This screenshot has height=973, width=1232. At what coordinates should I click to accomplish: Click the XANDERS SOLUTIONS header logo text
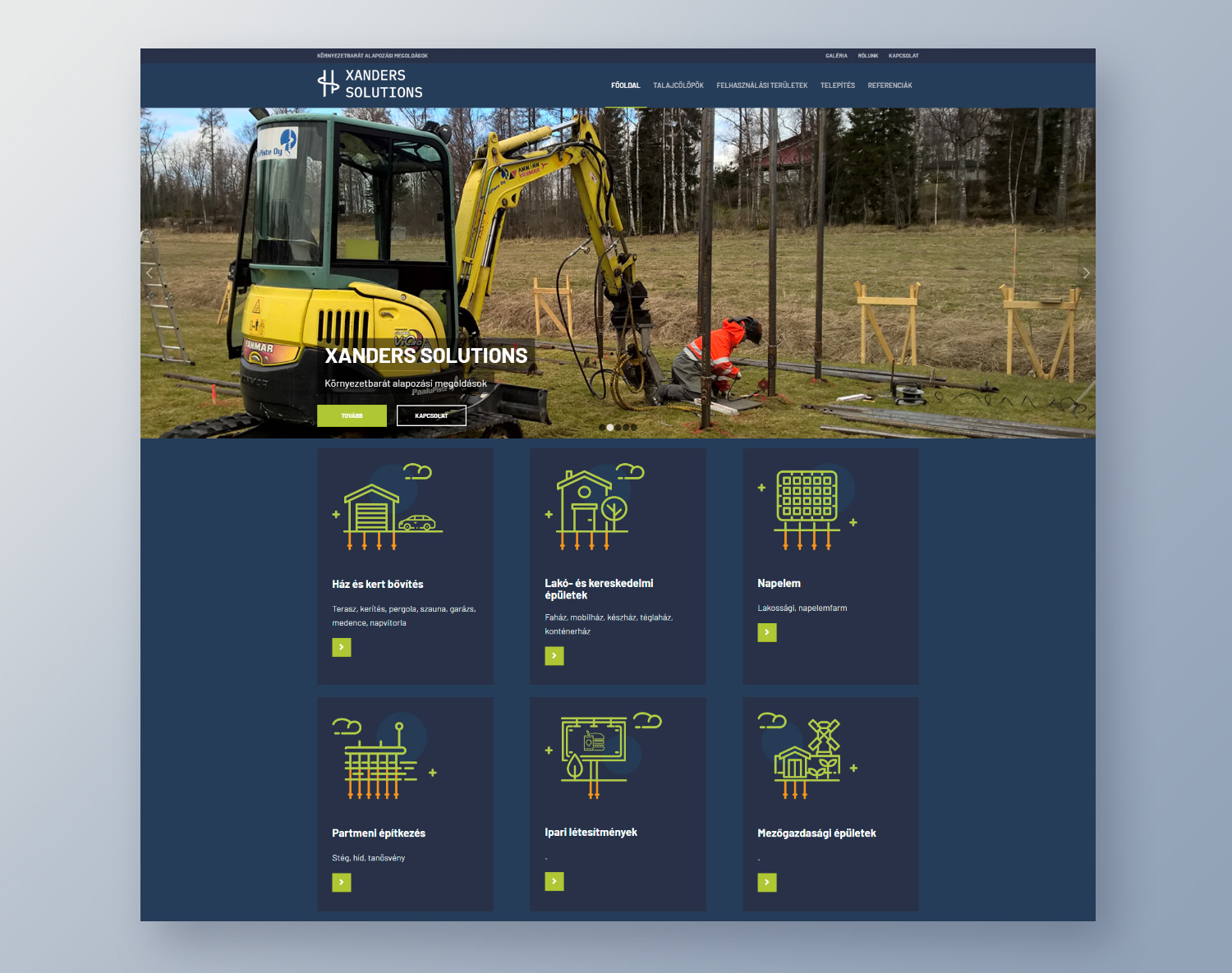[x=384, y=84]
